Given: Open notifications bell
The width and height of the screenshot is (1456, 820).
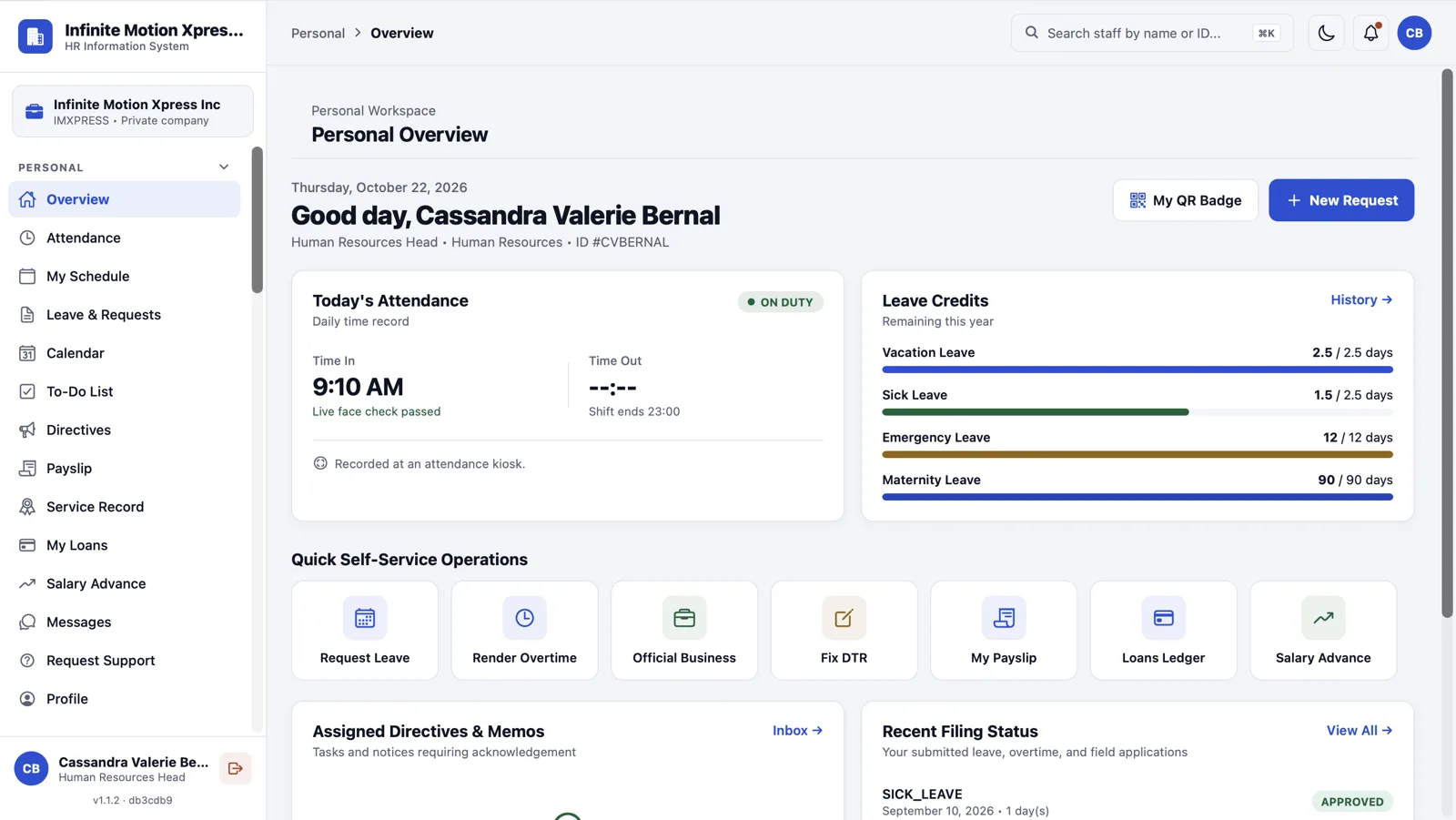Looking at the screenshot, I should (1370, 33).
